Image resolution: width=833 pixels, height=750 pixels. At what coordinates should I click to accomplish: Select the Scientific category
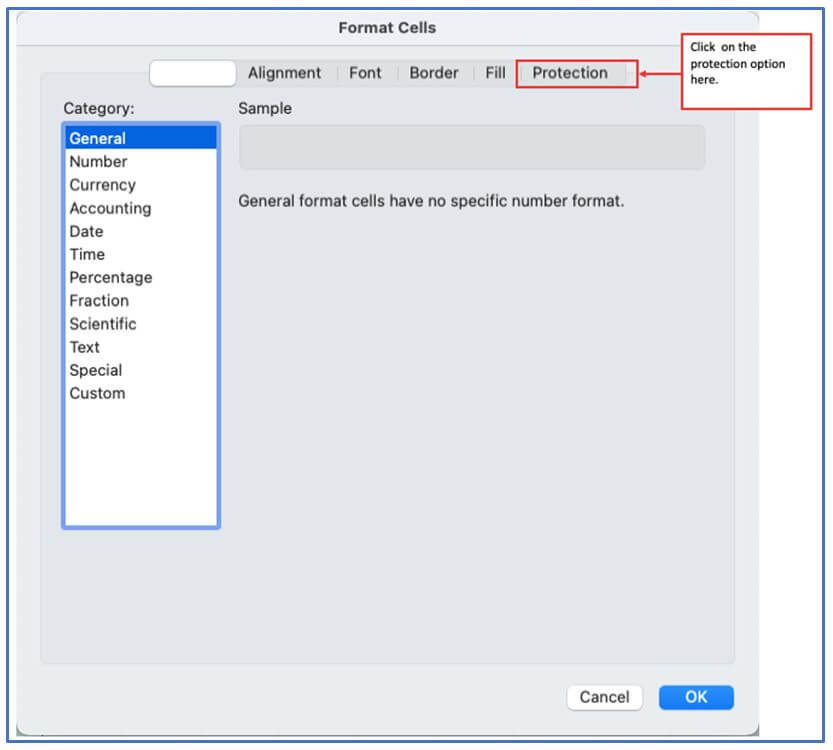141,324
